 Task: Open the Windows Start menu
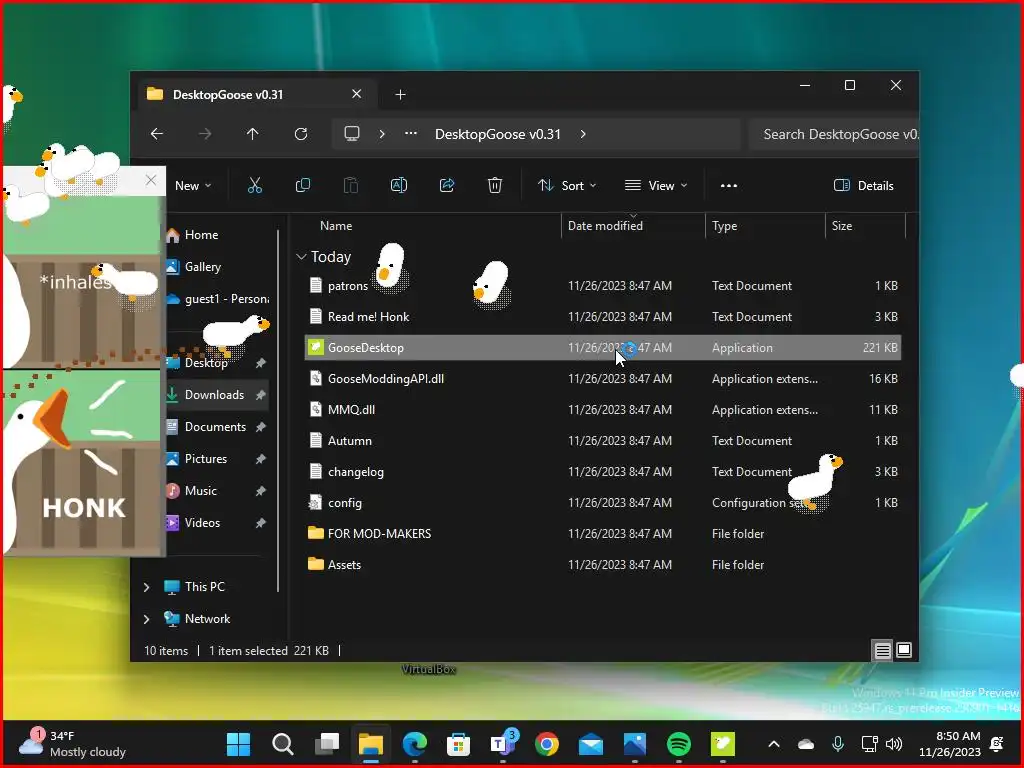click(238, 744)
